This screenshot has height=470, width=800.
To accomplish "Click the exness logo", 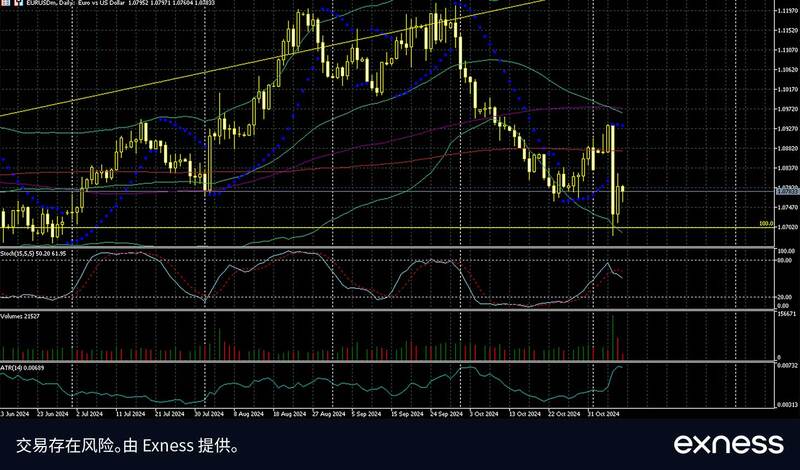I will point(728,444).
